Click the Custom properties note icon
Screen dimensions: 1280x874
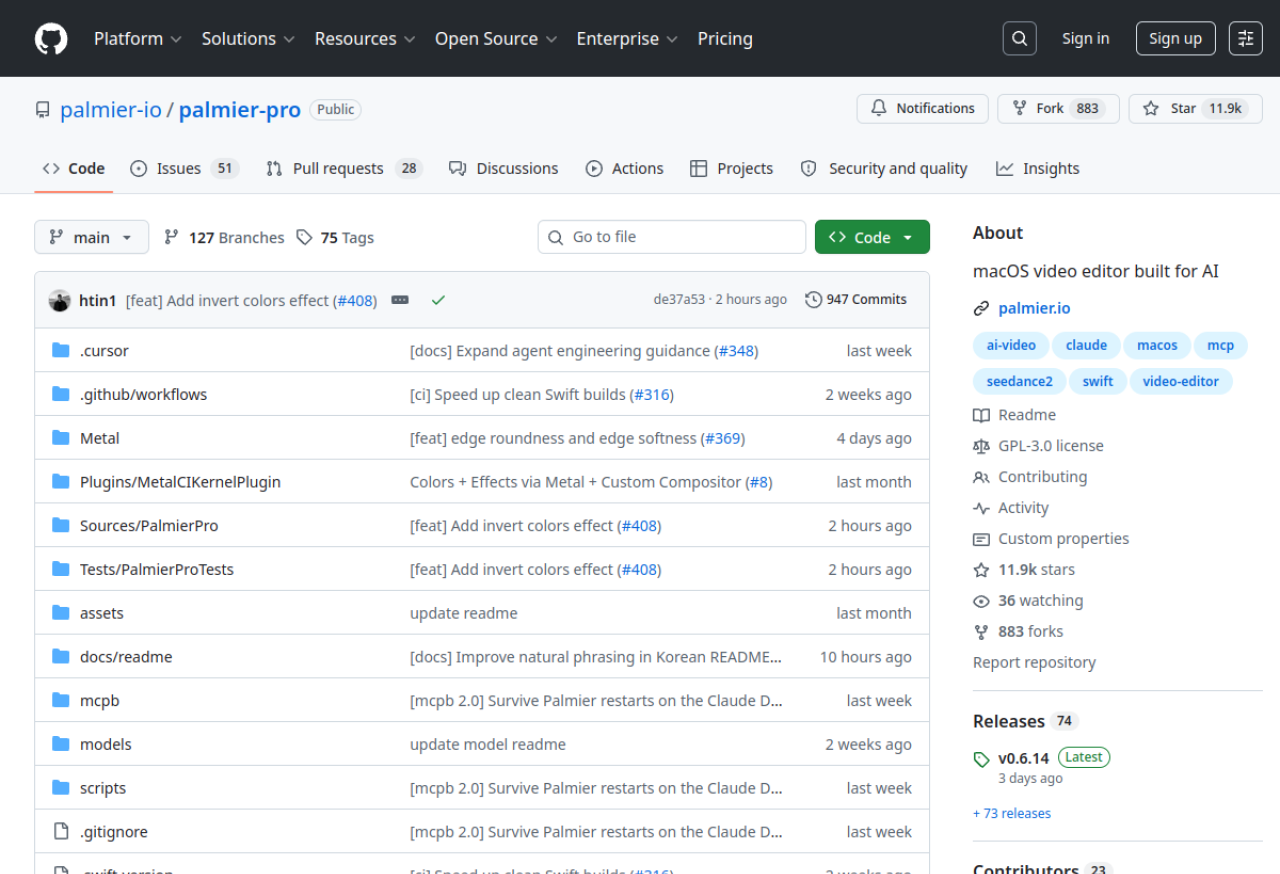click(x=981, y=539)
